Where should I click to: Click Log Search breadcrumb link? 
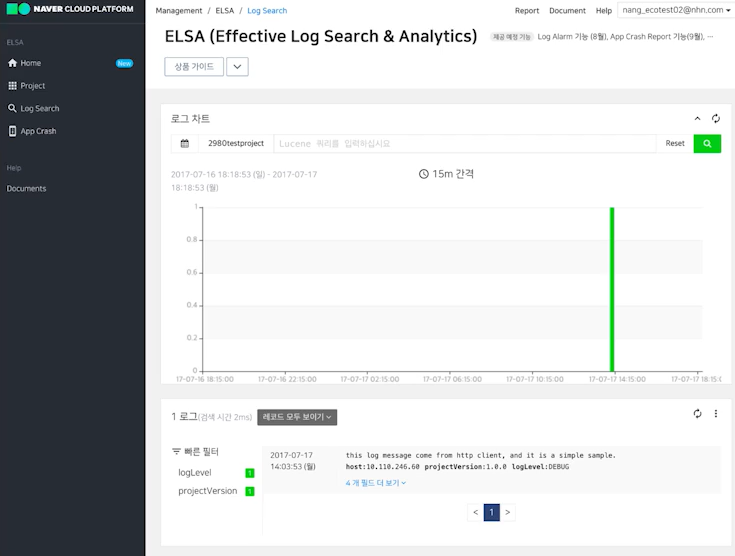point(267,10)
